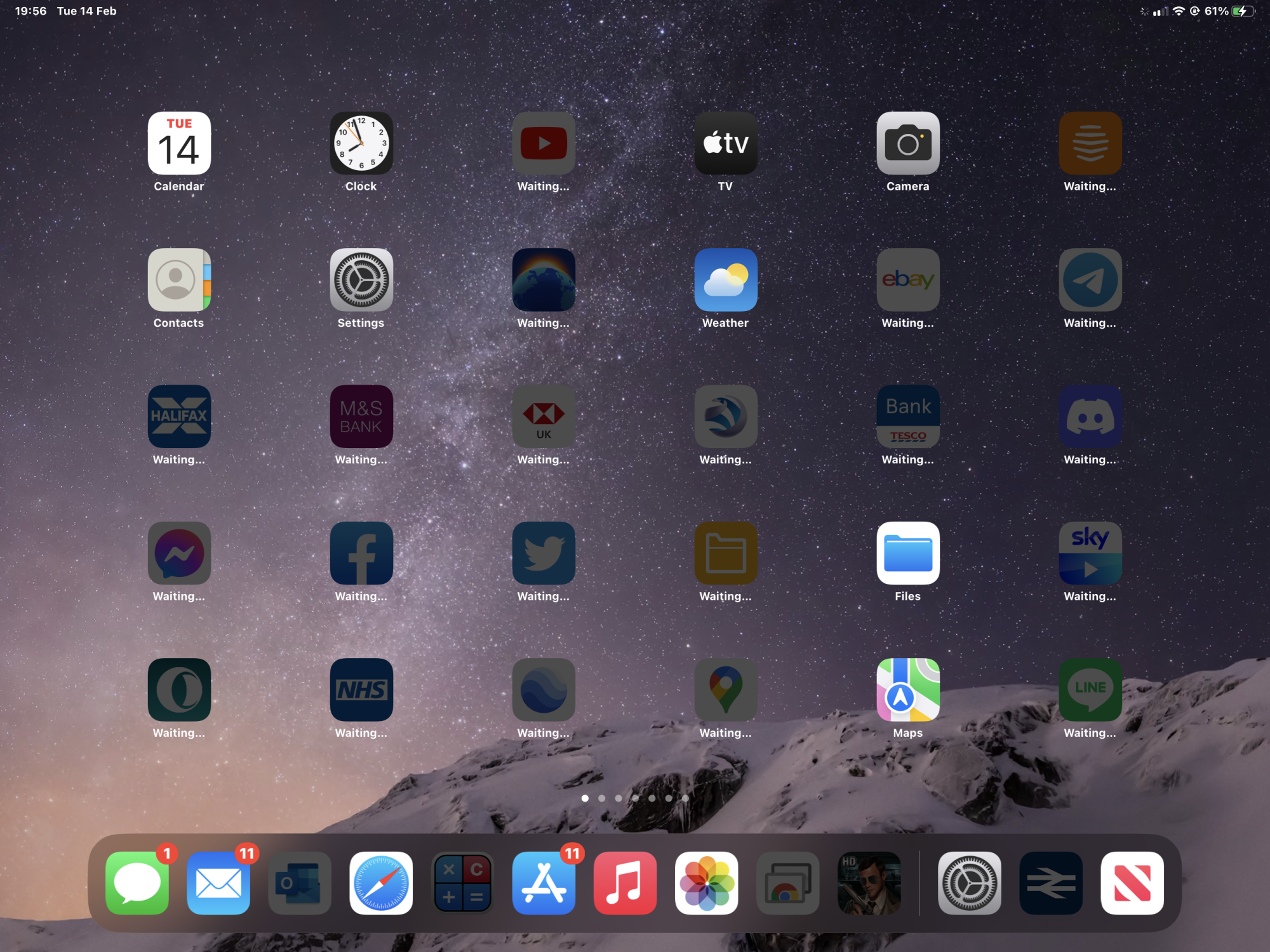This screenshot has height=952, width=1270.
Task: Open the Calendar app
Action: tap(179, 143)
